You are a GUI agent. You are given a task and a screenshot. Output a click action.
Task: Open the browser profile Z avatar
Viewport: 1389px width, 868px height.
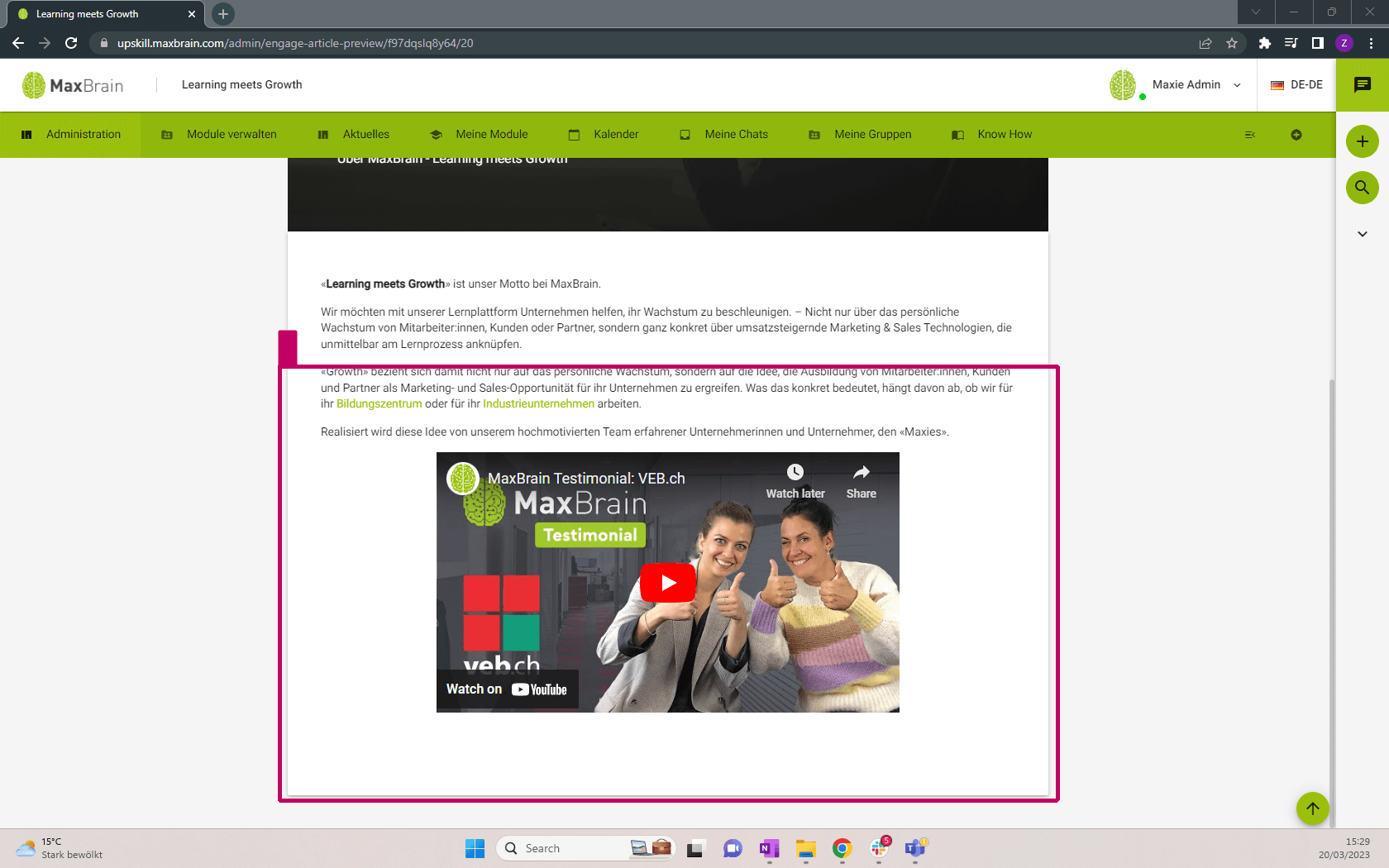point(1344,43)
